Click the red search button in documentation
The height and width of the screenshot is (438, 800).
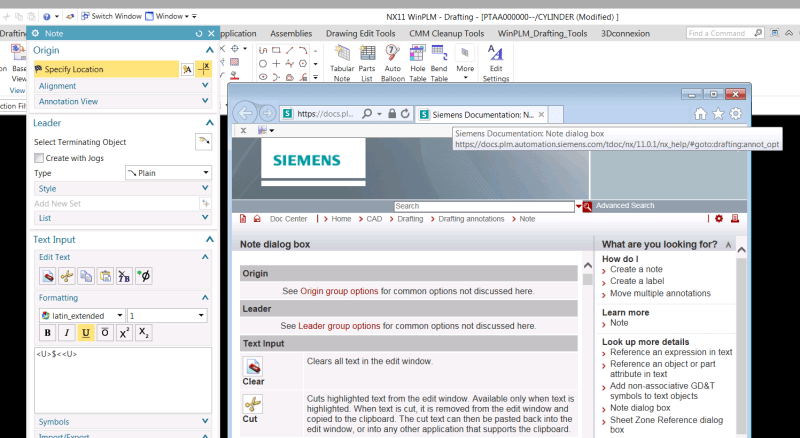point(587,206)
